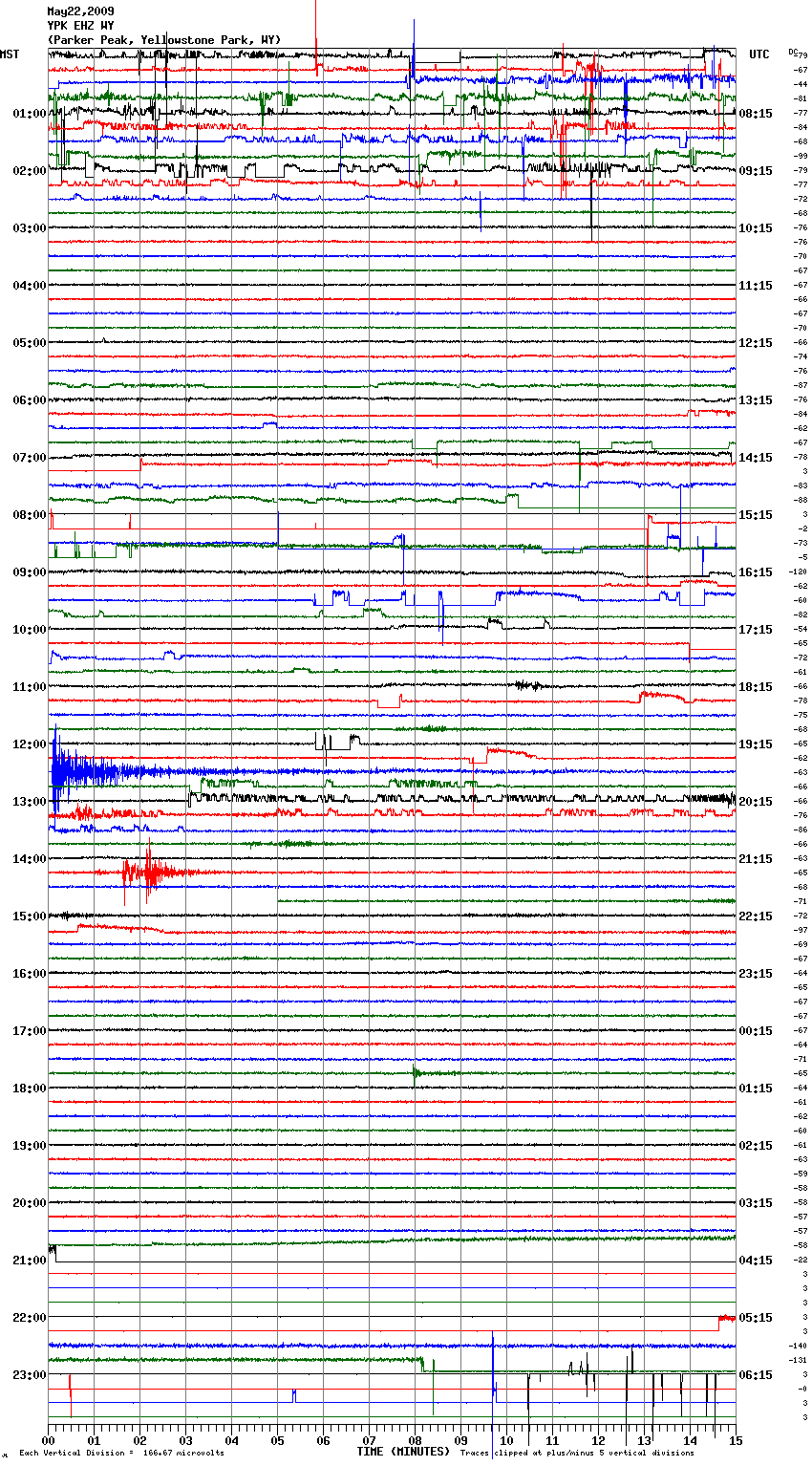This screenshot has width=812, height=1466.
Task: Click the MST column header
Action: 10,54
